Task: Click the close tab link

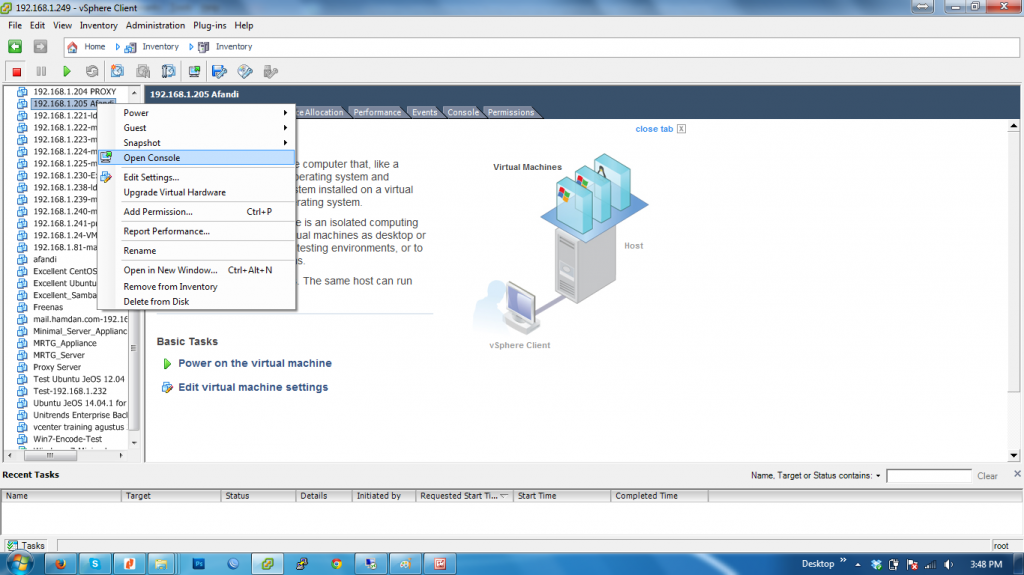Action: coord(654,129)
